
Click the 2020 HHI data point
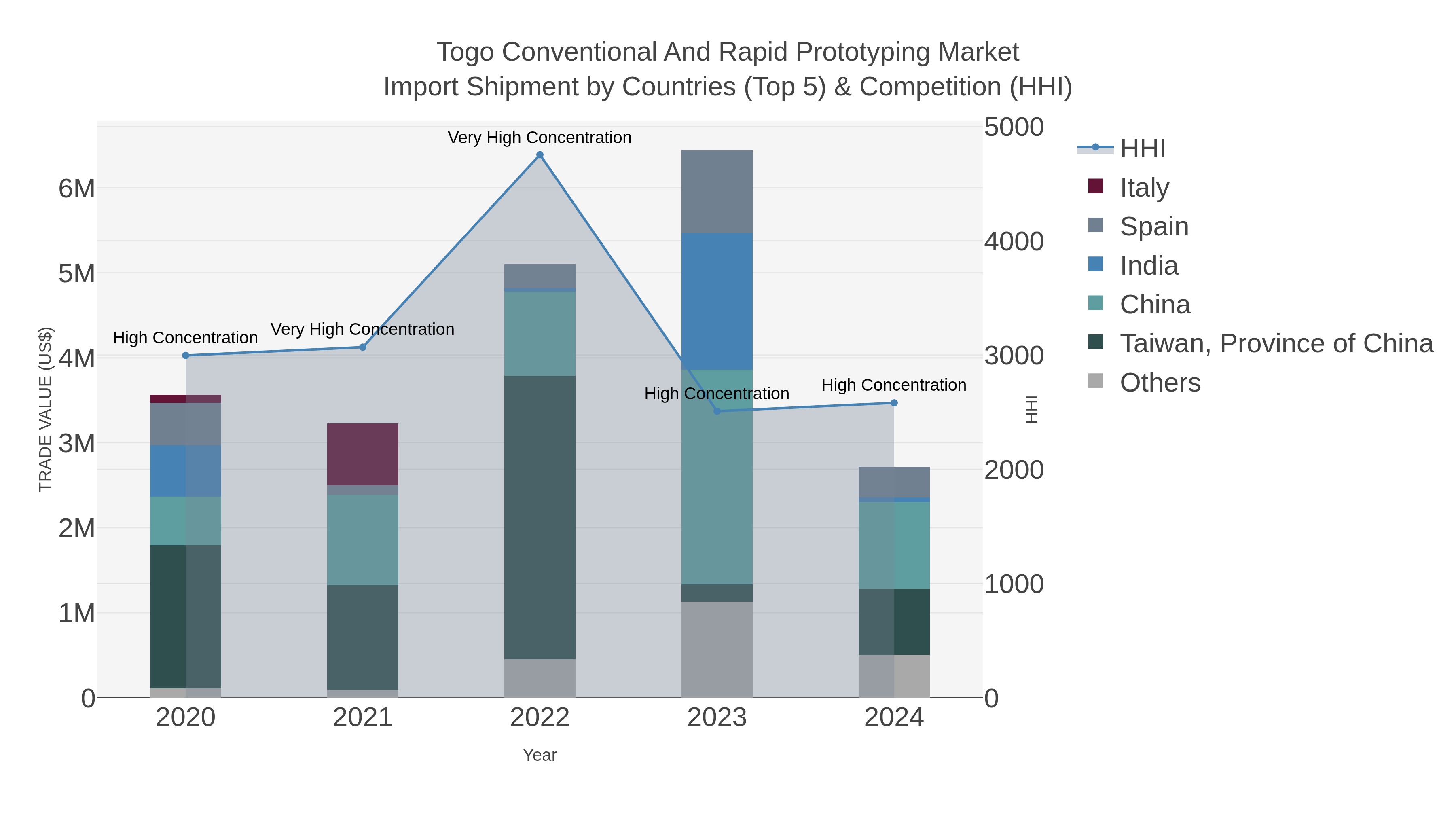pyautogui.click(x=185, y=356)
